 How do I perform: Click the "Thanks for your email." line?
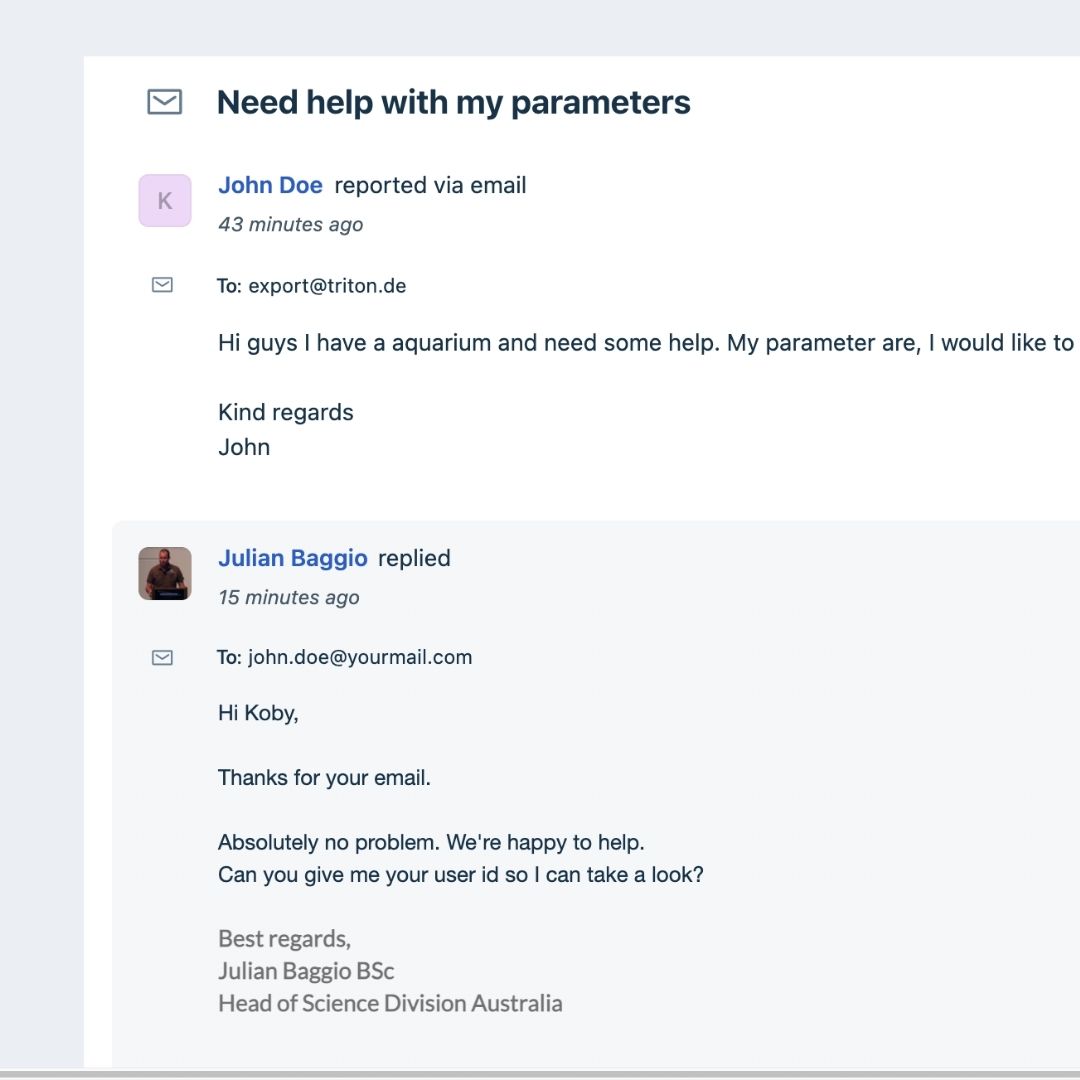click(324, 777)
